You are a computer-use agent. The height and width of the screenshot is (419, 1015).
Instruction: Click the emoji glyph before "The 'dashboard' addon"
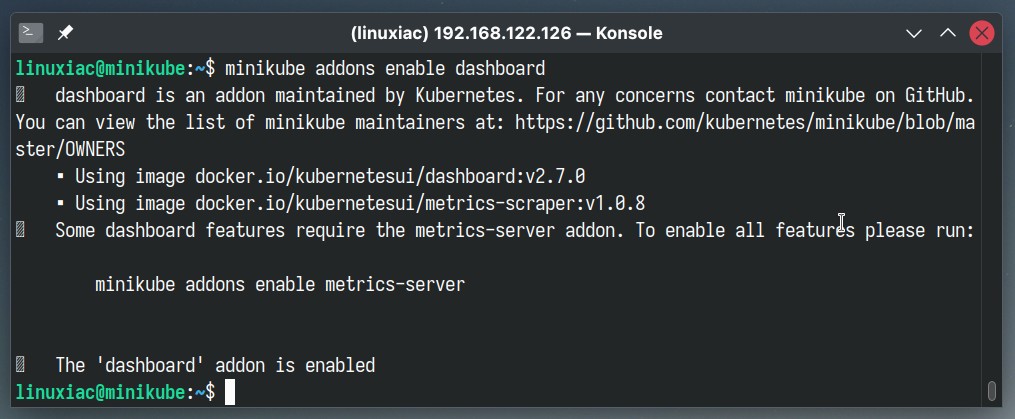tap(20, 365)
